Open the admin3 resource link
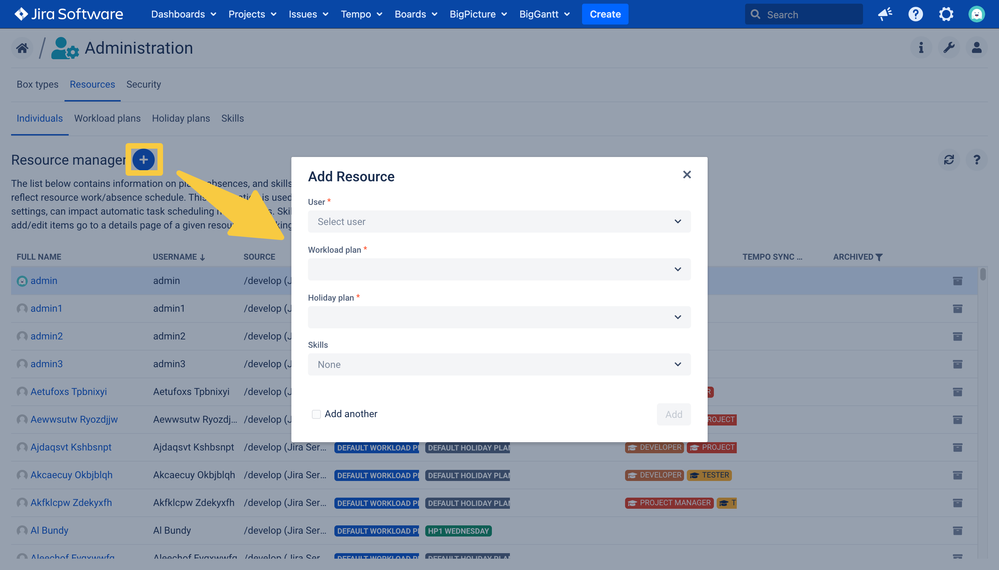The width and height of the screenshot is (999, 570). coord(47,364)
